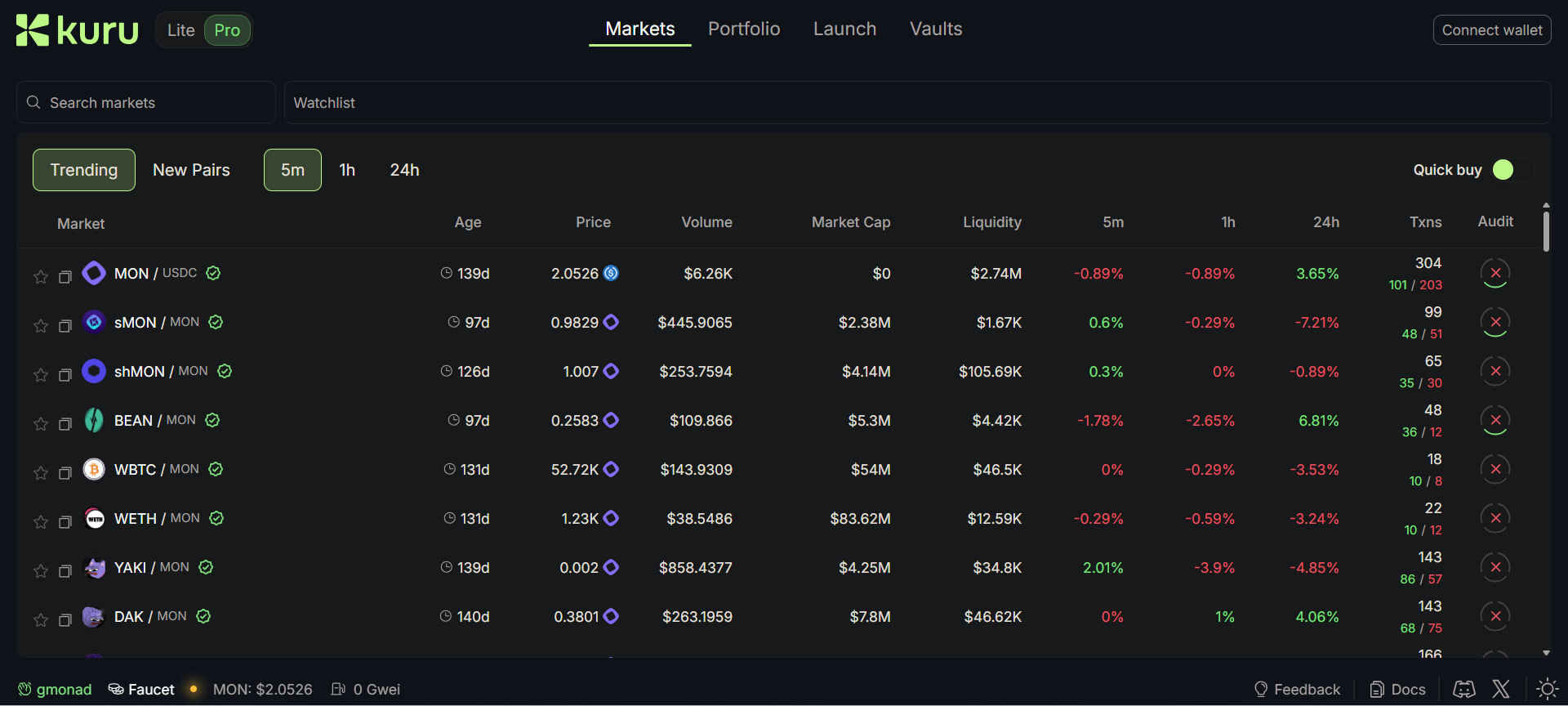Image resolution: width=1568 pixels, height=706 pixels.
Task: Sort by the Price column header
Action: click(593, 222)
